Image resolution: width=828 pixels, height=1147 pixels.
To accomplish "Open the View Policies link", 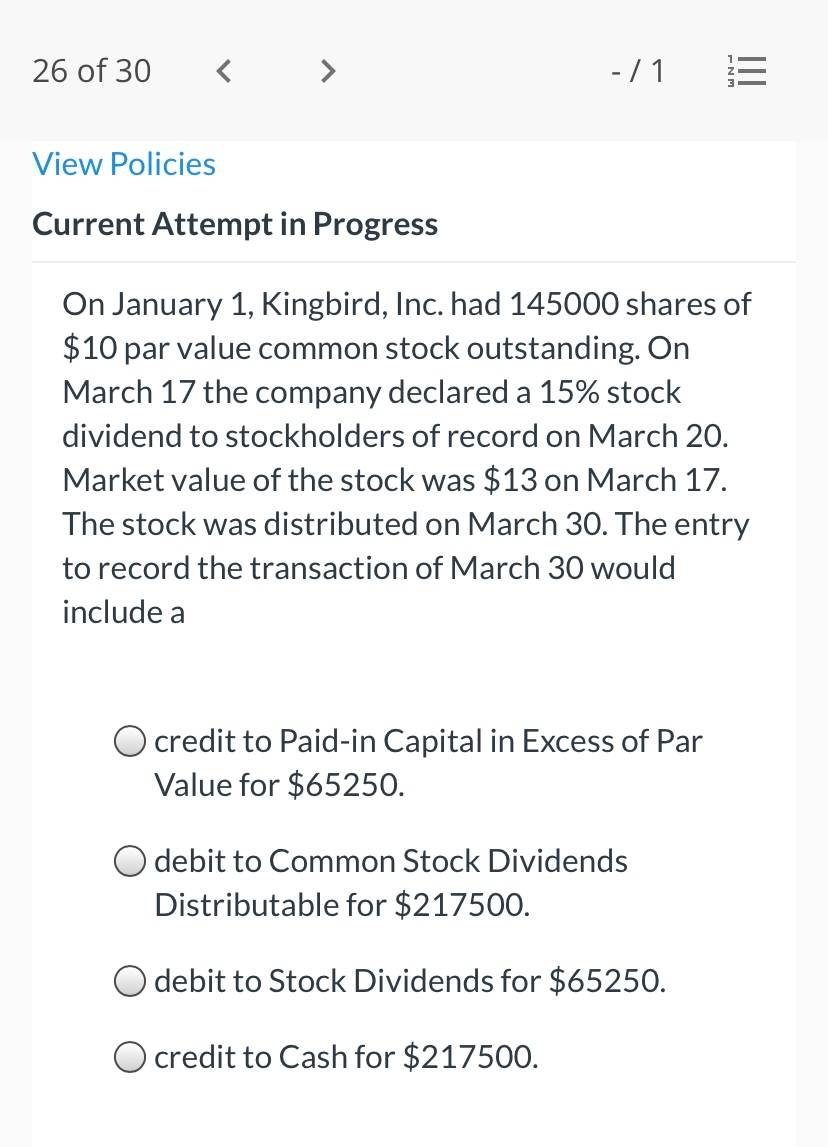I will point(124,164).
